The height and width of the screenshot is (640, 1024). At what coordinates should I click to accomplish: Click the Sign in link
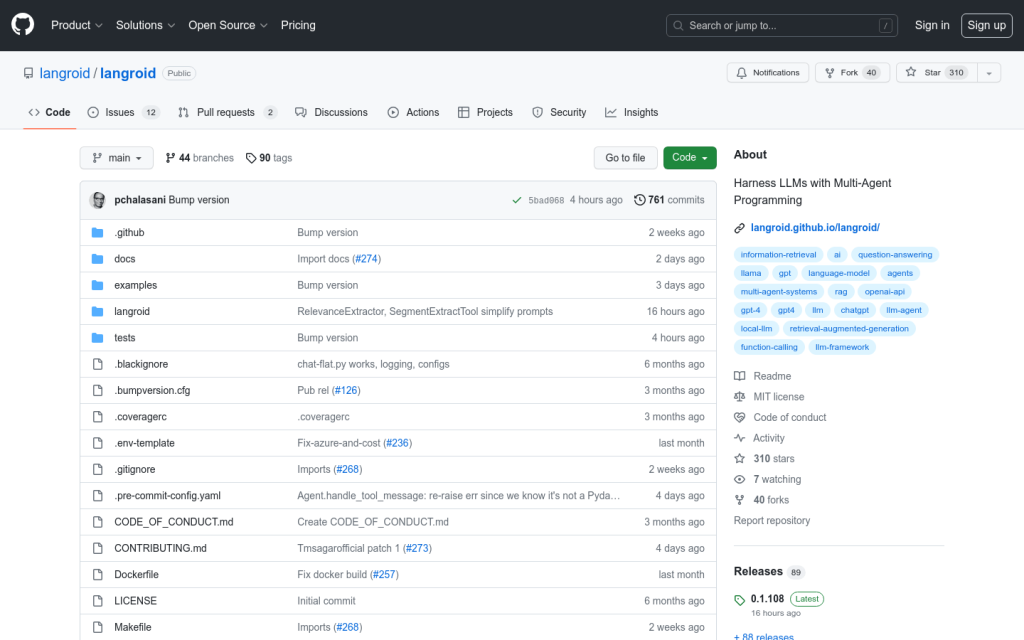click(x=931, y=25)
